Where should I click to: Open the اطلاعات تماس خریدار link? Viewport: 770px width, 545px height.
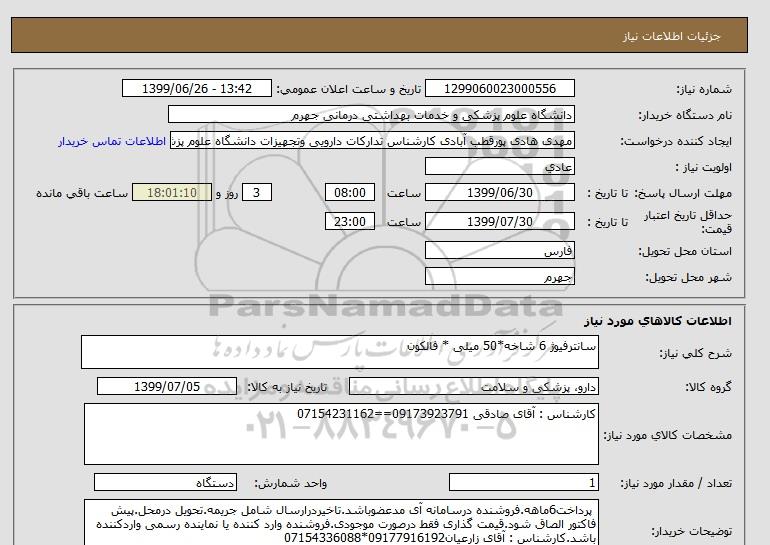click(x=112, y=141)
